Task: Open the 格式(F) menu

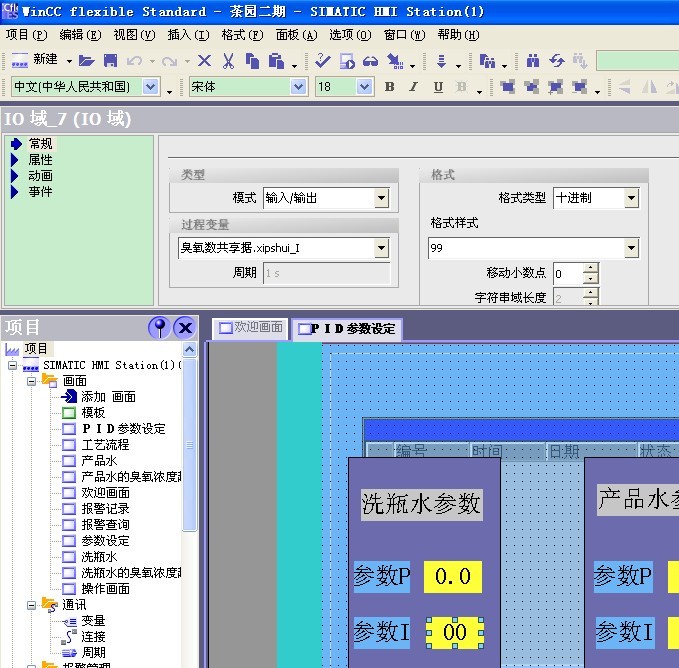Action: (242, 35)
